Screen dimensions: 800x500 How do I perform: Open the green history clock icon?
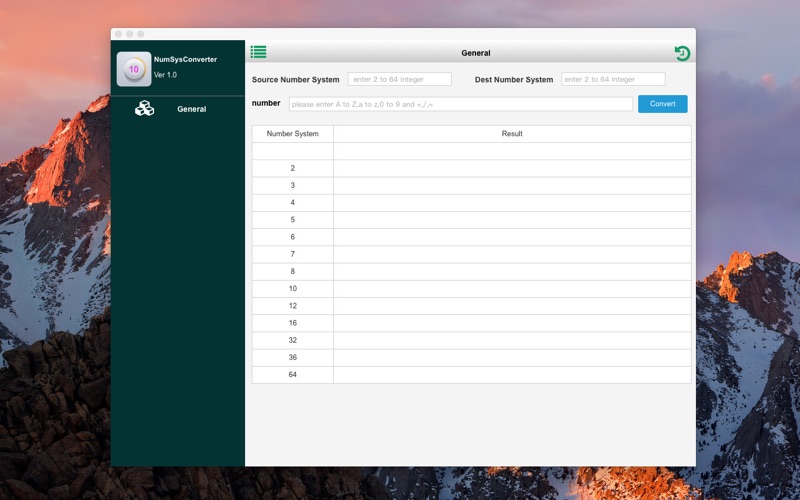[x=682, y=53]
